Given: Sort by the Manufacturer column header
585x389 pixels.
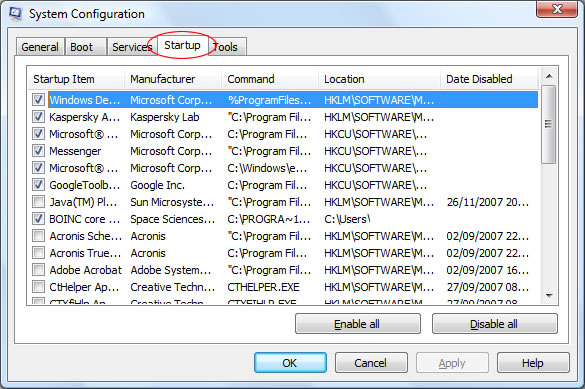Looking at the screenshot, I should (173, 79).
